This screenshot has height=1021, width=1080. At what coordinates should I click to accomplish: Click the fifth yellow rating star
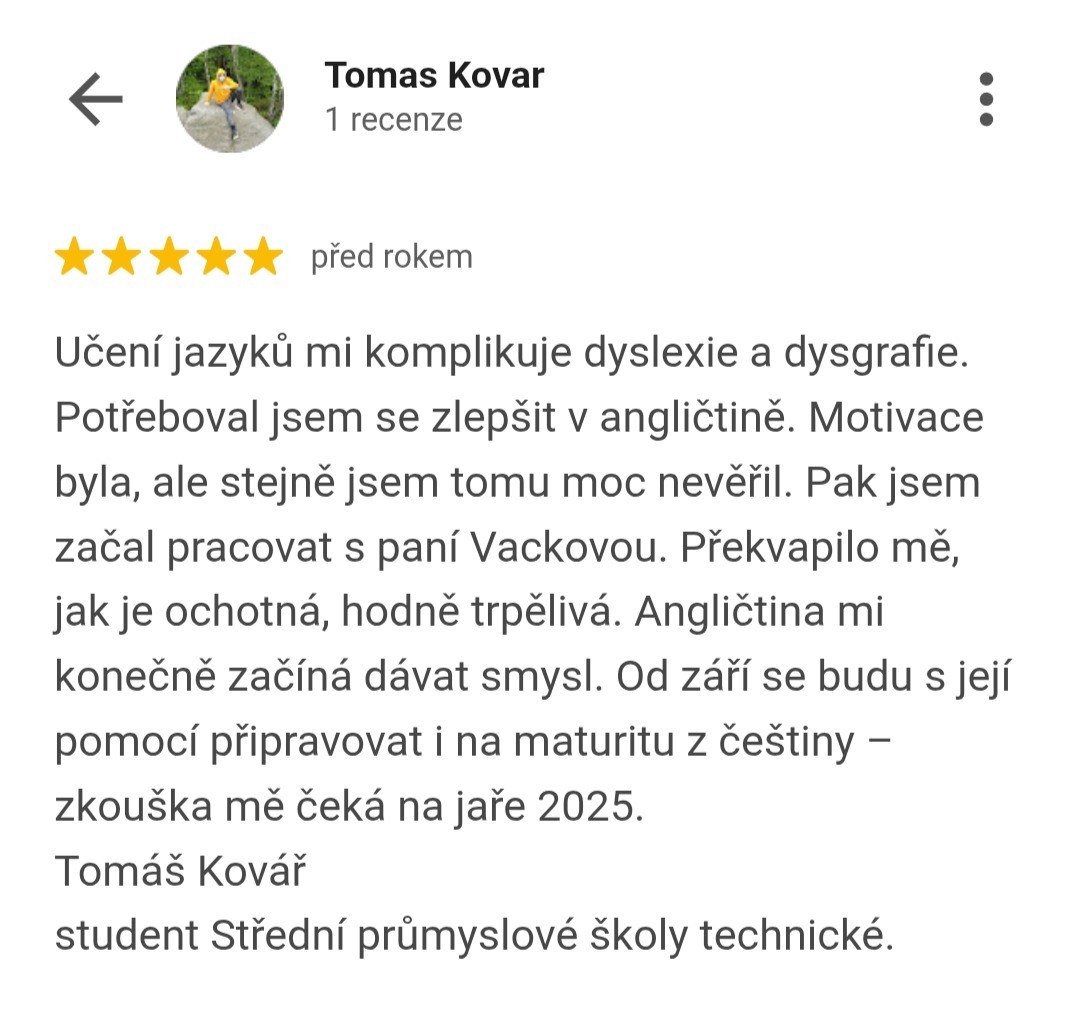(x=264, y=256)
